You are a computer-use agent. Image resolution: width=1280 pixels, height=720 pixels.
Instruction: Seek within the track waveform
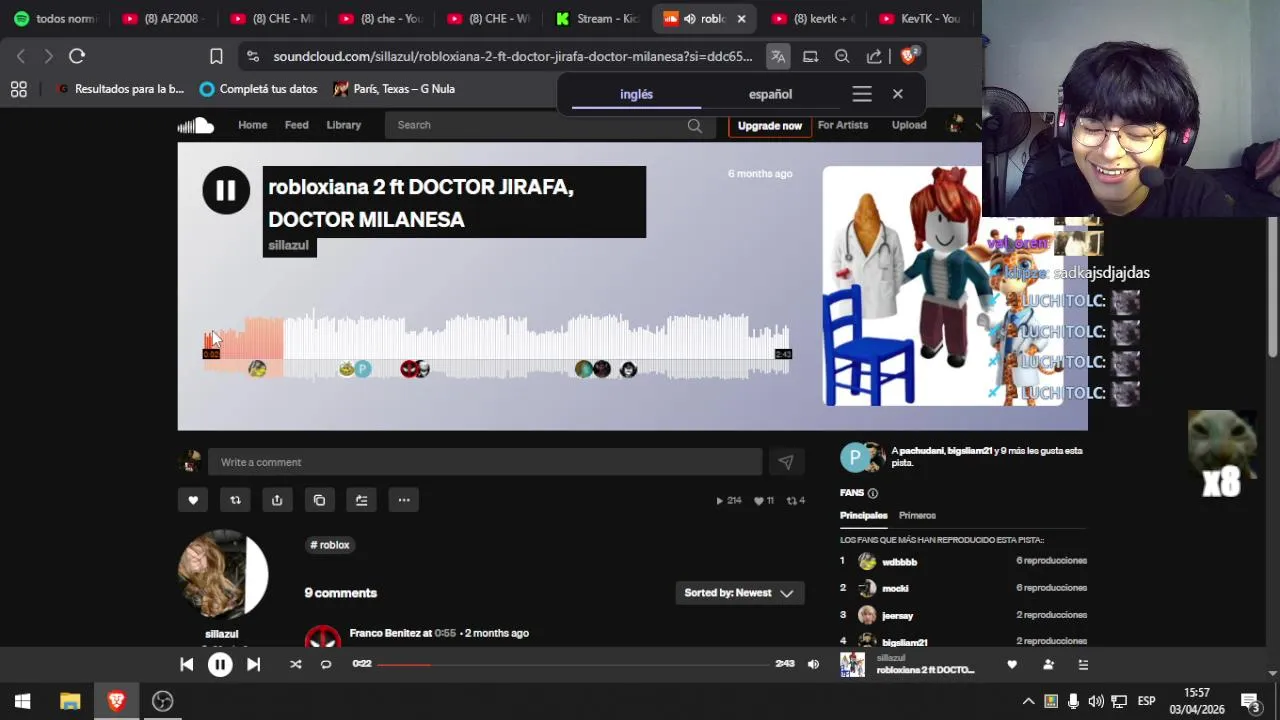[x=497, y=346]
